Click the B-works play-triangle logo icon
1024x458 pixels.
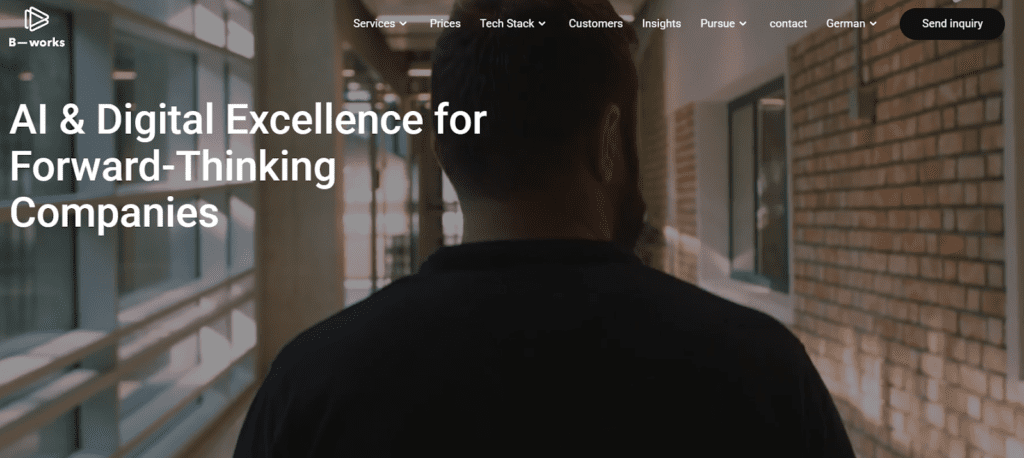[x=37, y=19]
